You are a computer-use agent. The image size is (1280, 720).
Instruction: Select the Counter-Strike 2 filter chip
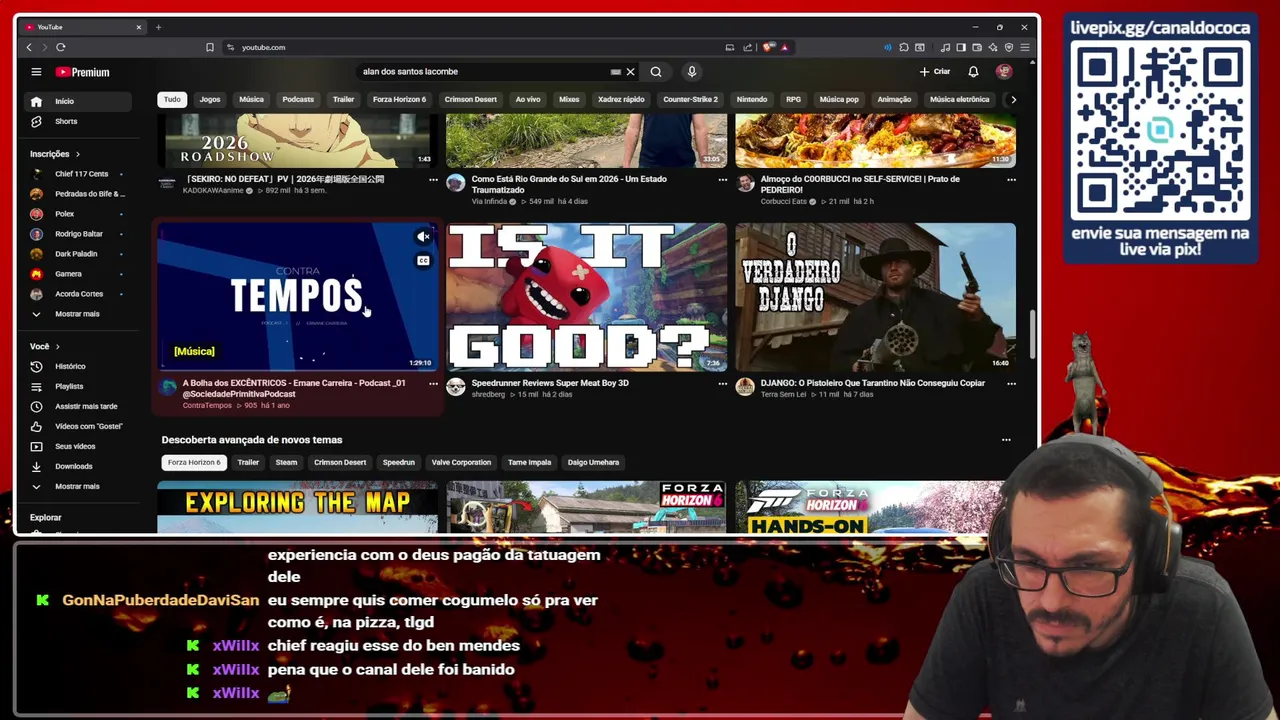tap(690, 99)
